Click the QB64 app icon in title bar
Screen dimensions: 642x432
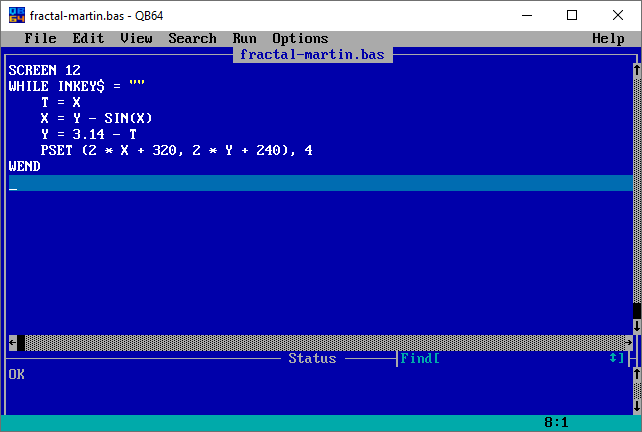tap(15, 15)
